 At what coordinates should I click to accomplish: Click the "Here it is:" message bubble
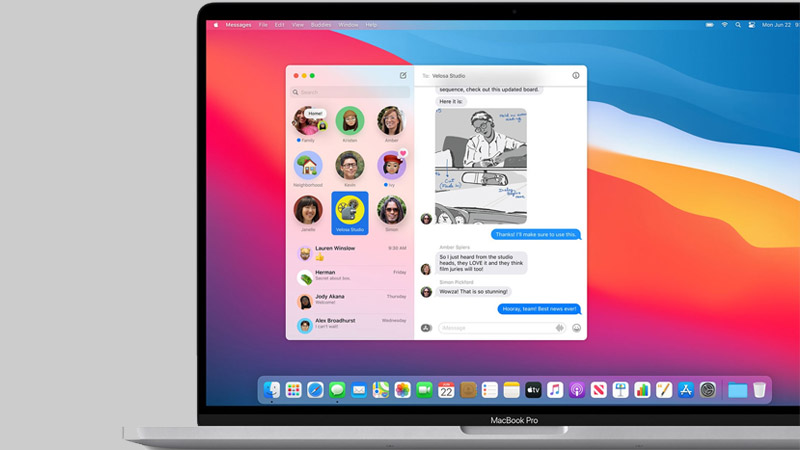point(451,102)
